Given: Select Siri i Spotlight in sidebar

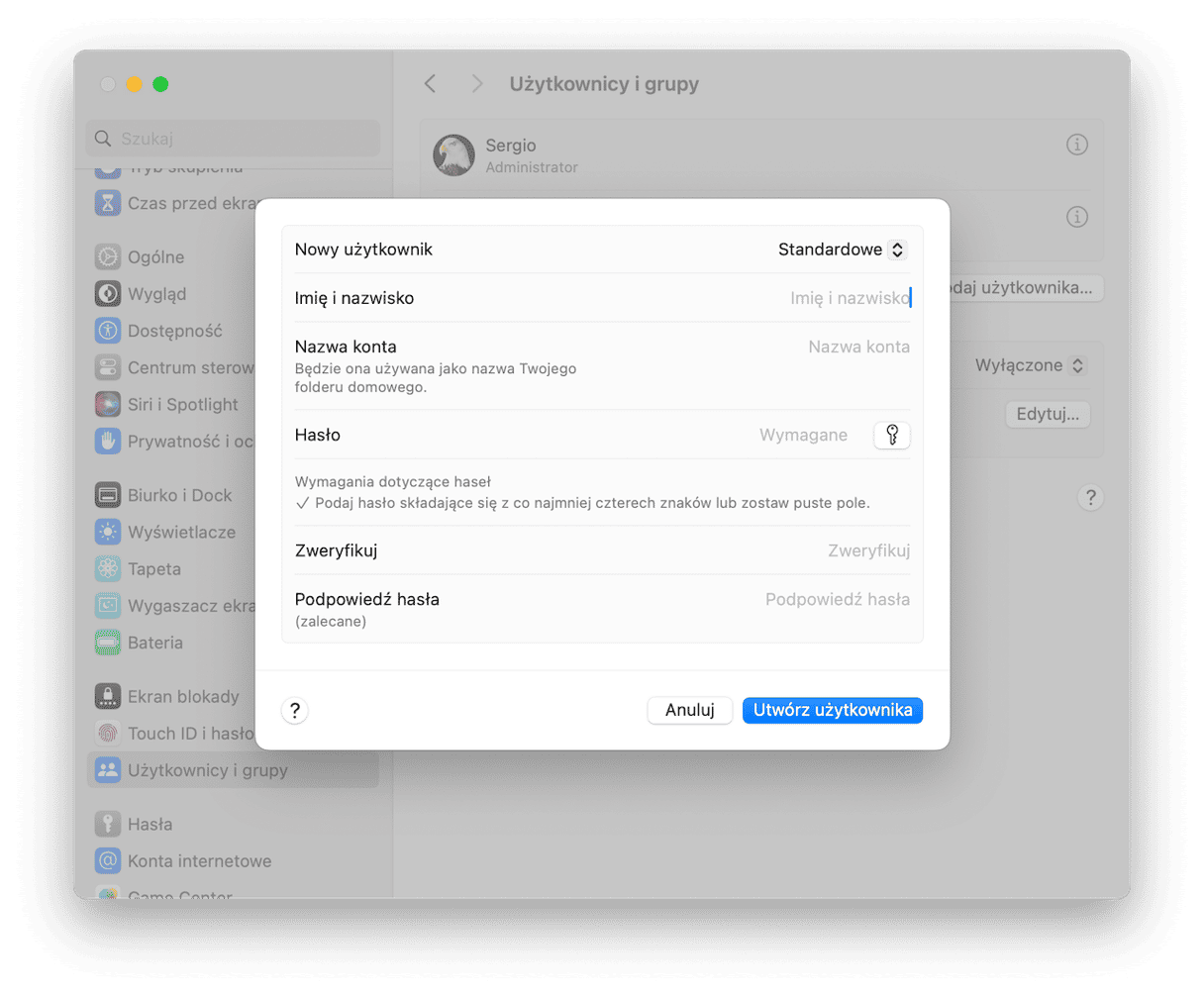Looking at the screenshot, I should click(x=234, y=404).
